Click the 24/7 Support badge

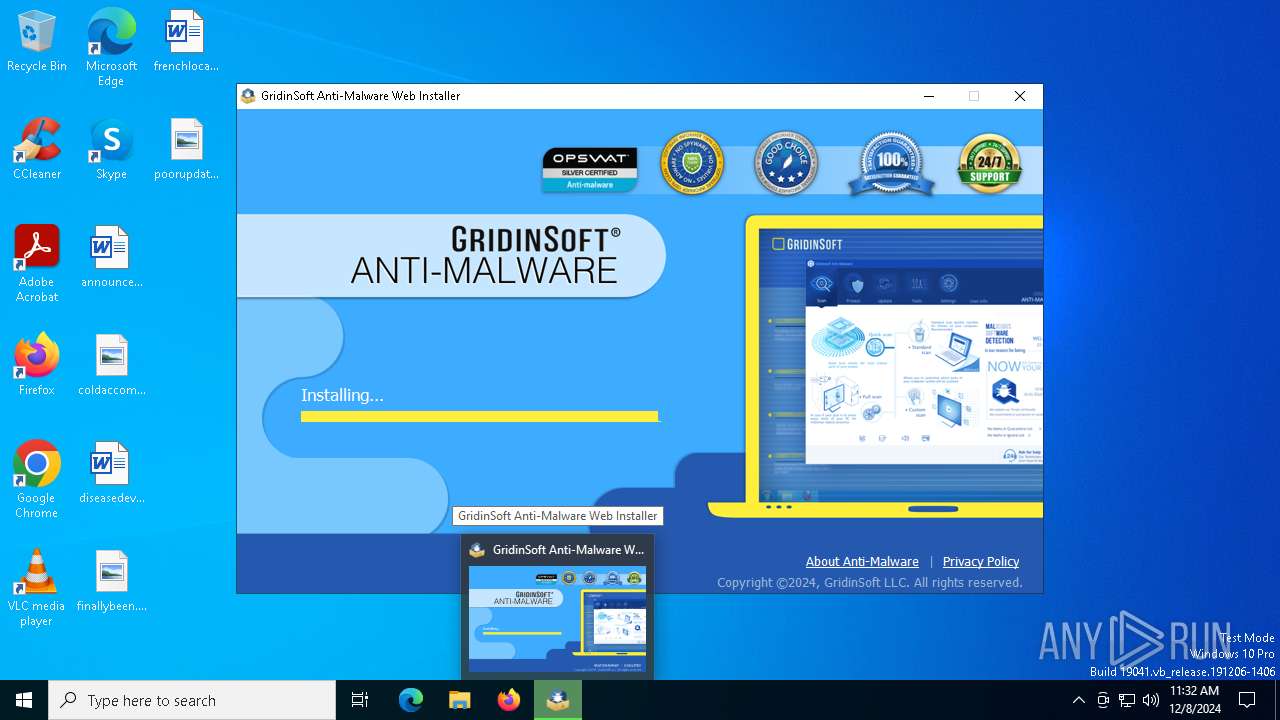click(x=989, y=163)
